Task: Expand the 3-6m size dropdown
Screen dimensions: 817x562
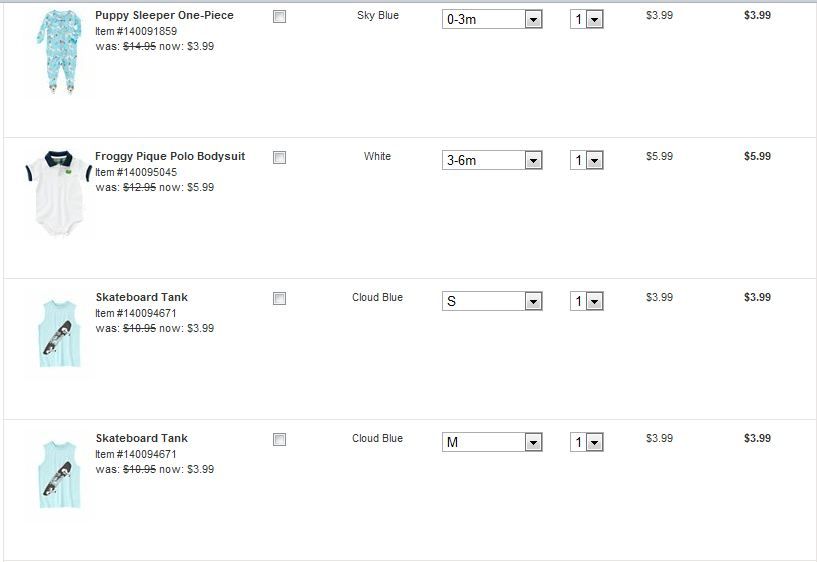Action: tap(492, 160)
